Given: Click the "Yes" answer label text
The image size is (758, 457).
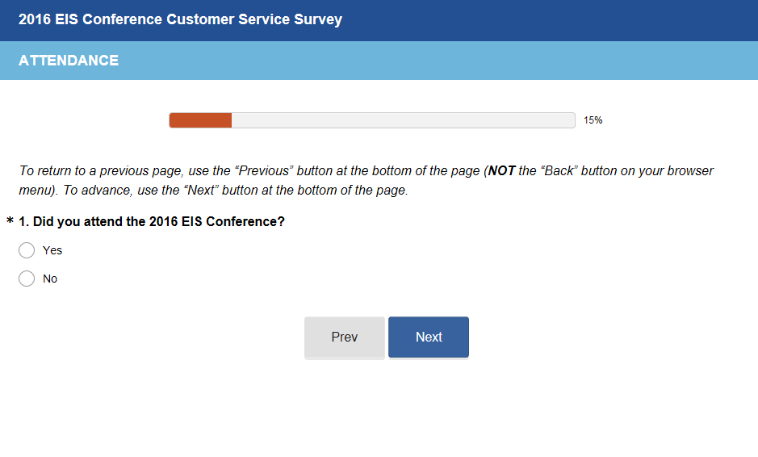Looking at the screenshot, I should 52,251.
